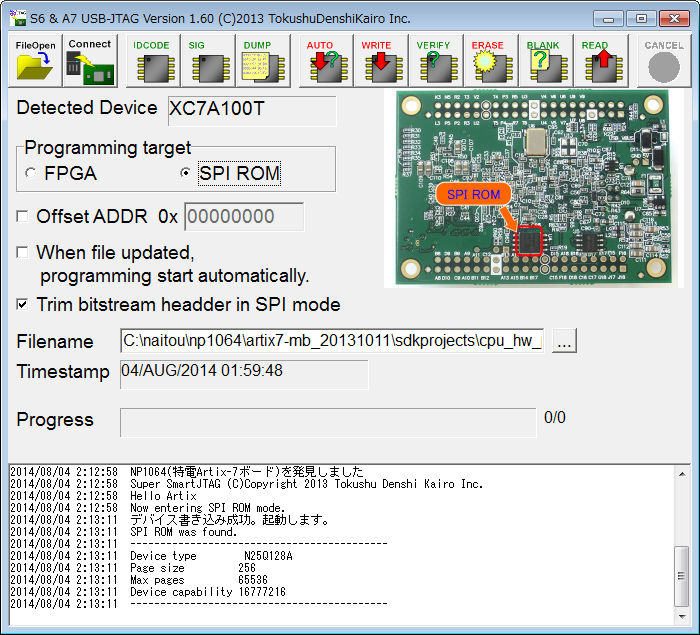Image resolution: width=700 pixels, height=635 pixels.
Task: Select the SPI ROM radio button
Action: [x=184, y=173]
